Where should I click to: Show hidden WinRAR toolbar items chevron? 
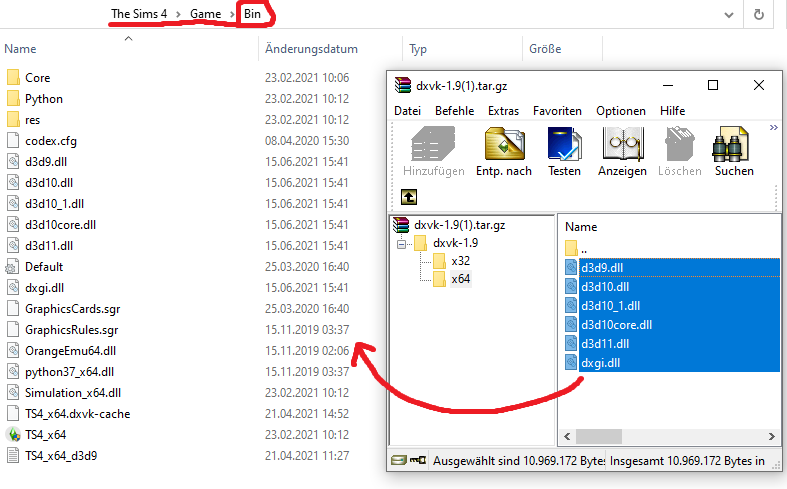click(x=773, y=128)
